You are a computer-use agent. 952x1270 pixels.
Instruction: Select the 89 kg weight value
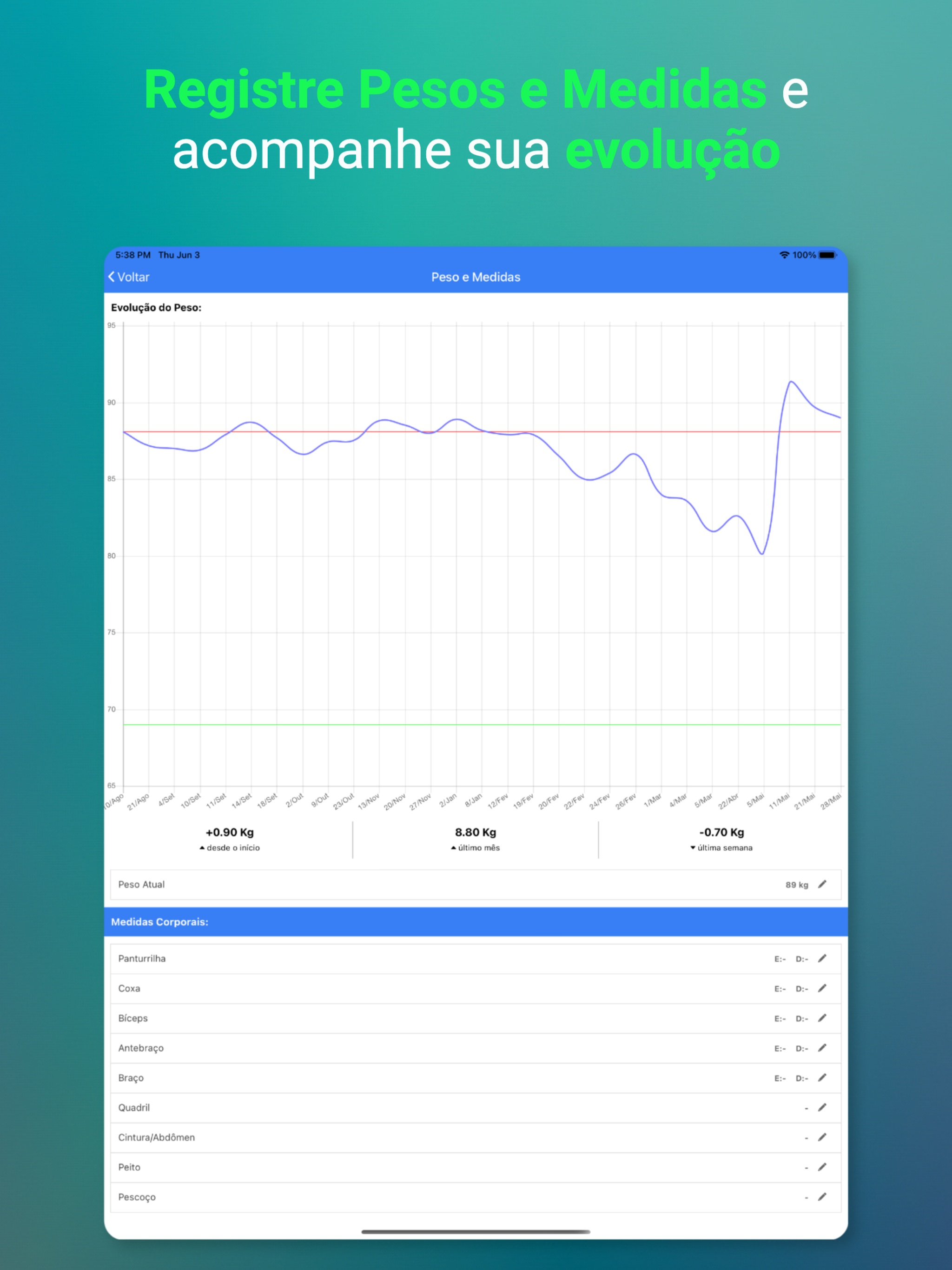(796, 884)
